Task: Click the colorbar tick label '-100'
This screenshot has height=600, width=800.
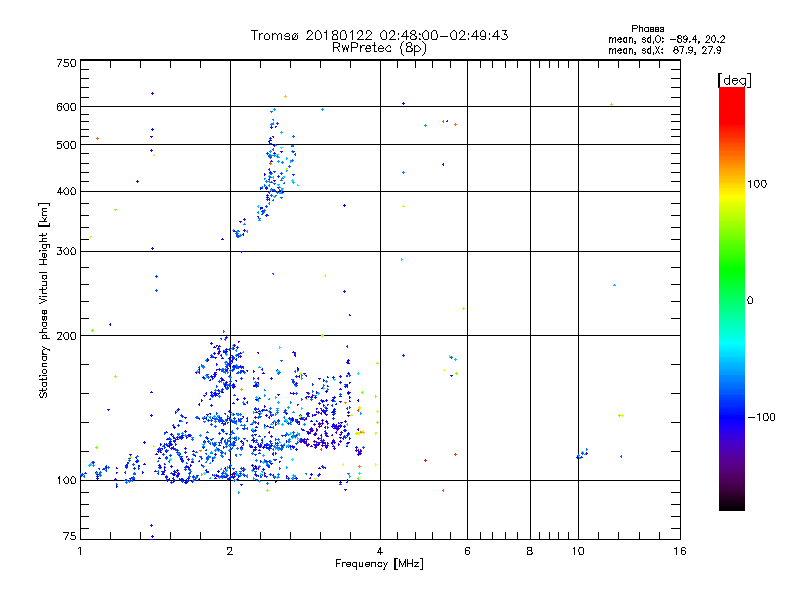Action: tap(761, 417)
